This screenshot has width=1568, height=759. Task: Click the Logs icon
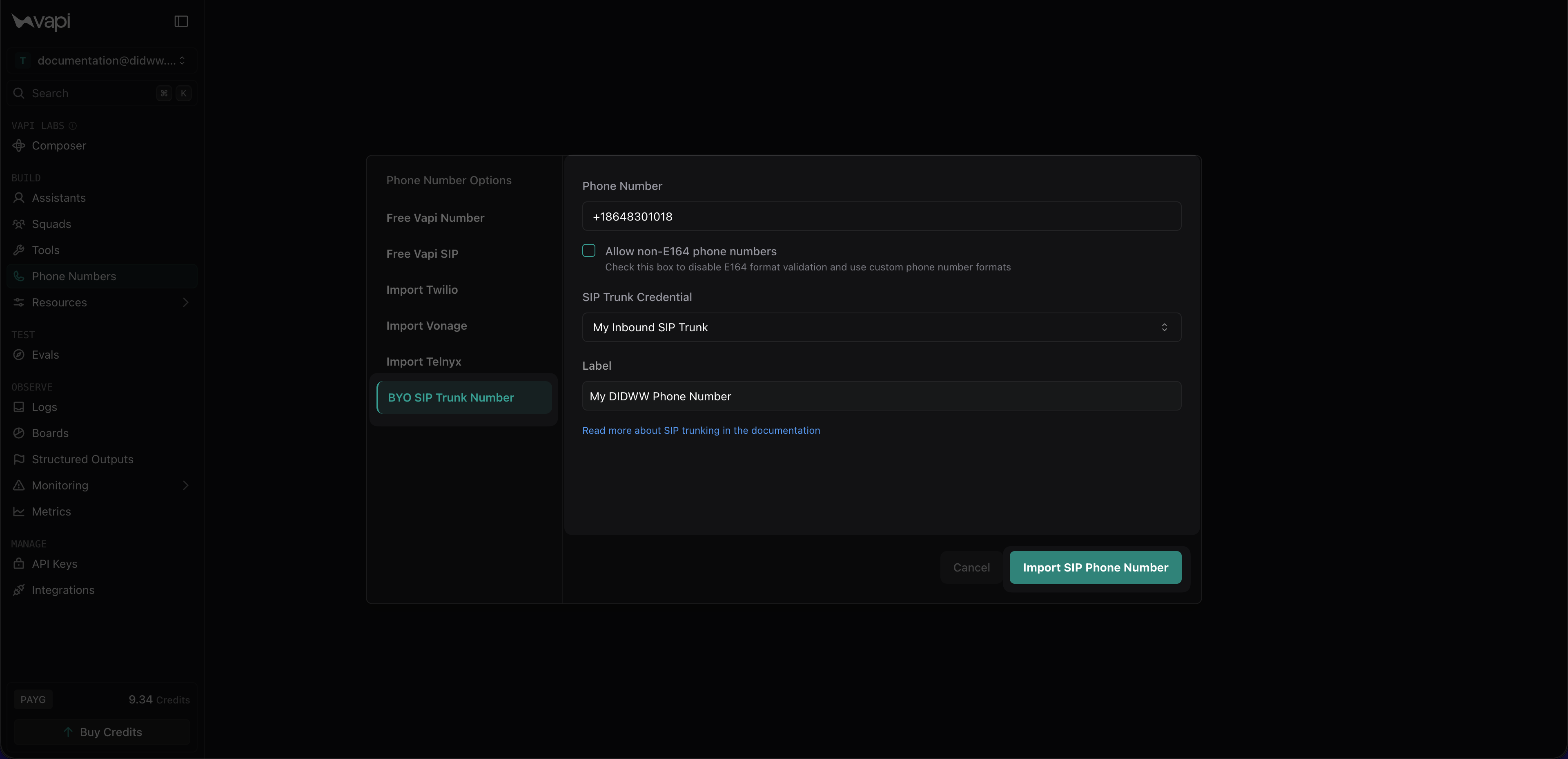(x=19, y=407)
